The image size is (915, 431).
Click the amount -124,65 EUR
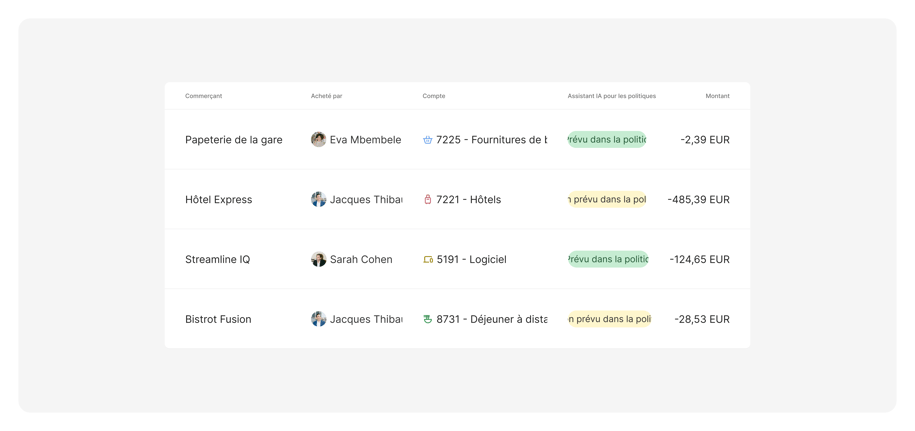click(x=700, y=260)
